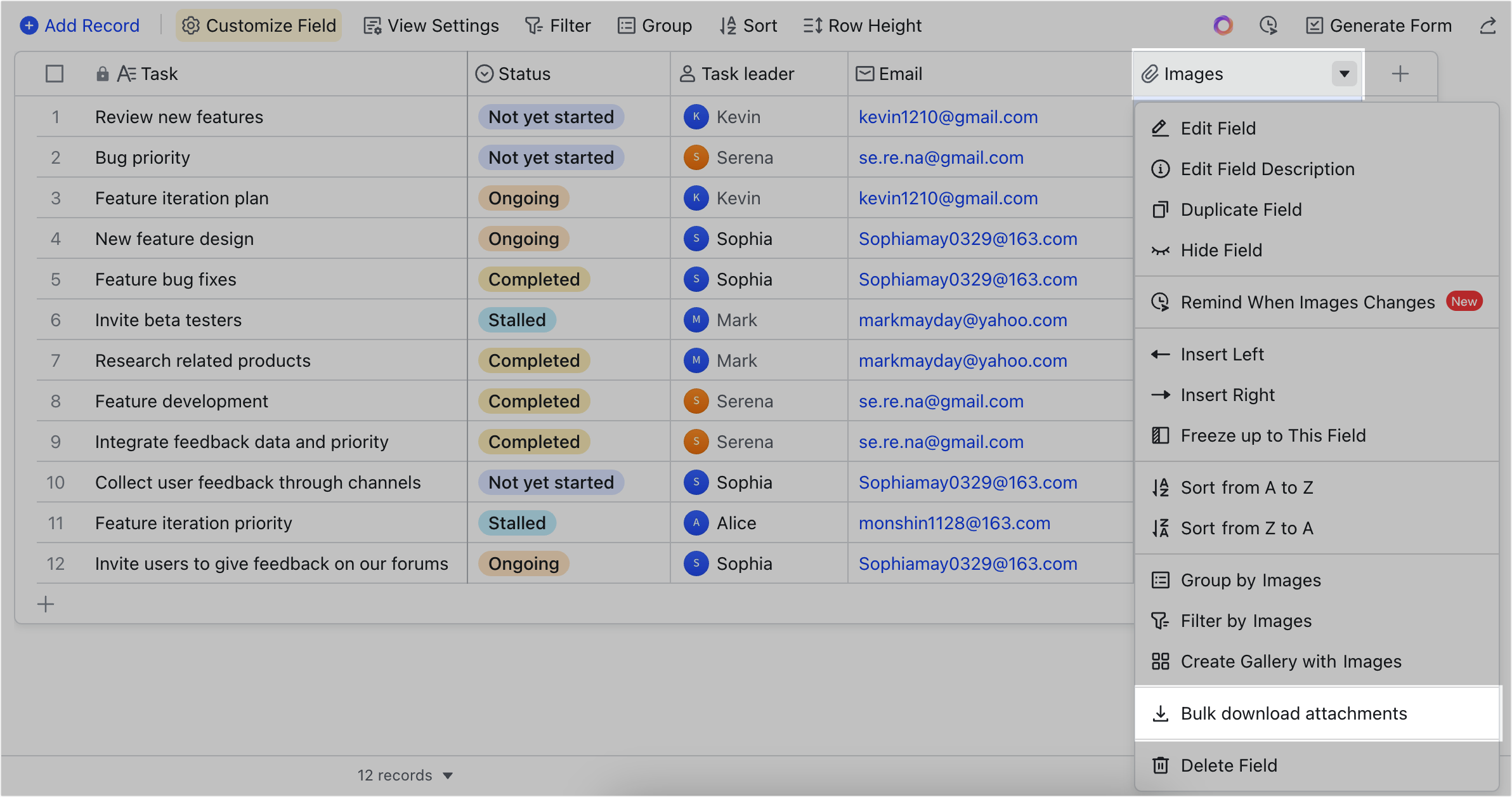Select the checkbox in the table header row
This screenshot has height=797, width=1512.
pos(55,74)
